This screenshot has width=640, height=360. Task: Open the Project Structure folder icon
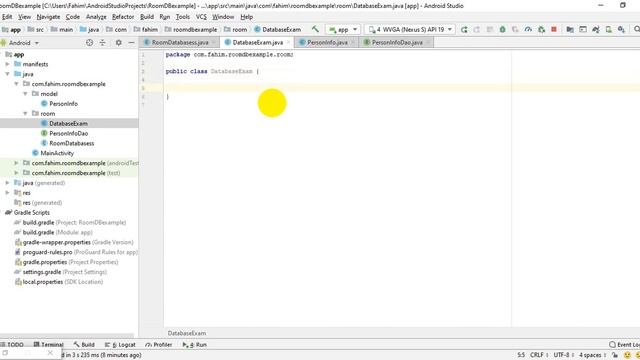570,29
